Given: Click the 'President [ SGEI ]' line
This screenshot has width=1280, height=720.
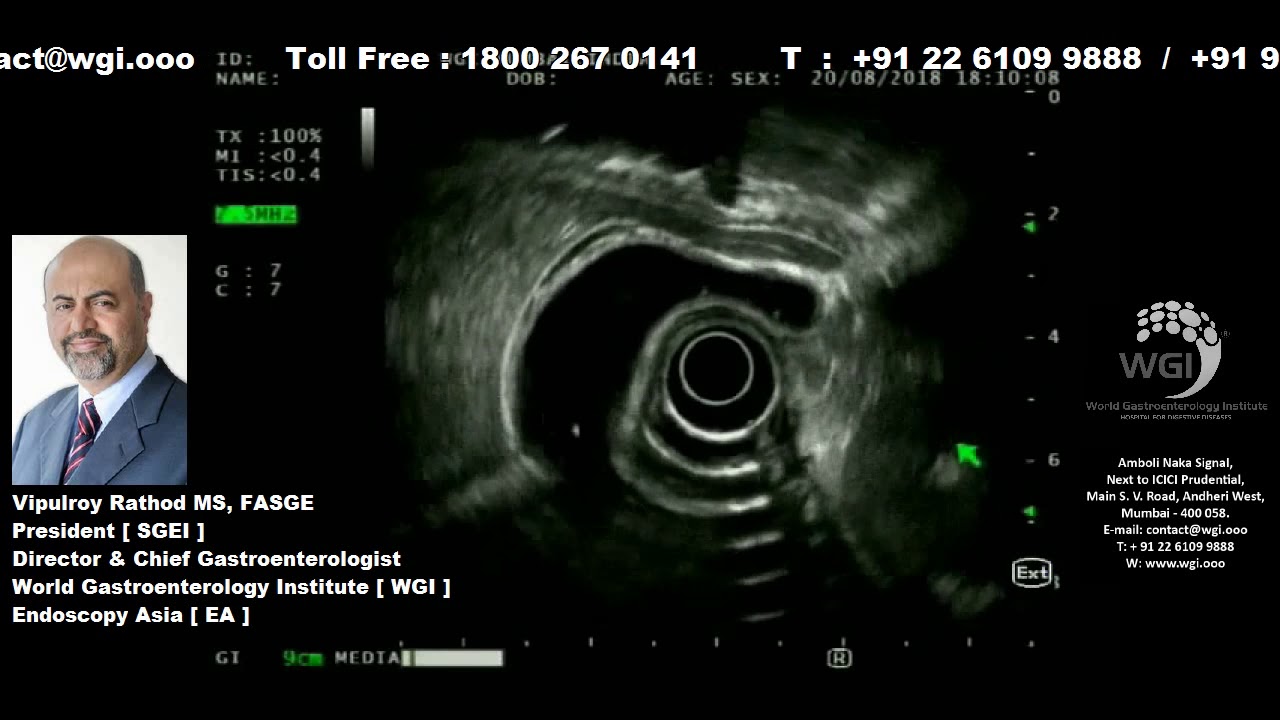Looking at the screenshot, I should [108, 531].
